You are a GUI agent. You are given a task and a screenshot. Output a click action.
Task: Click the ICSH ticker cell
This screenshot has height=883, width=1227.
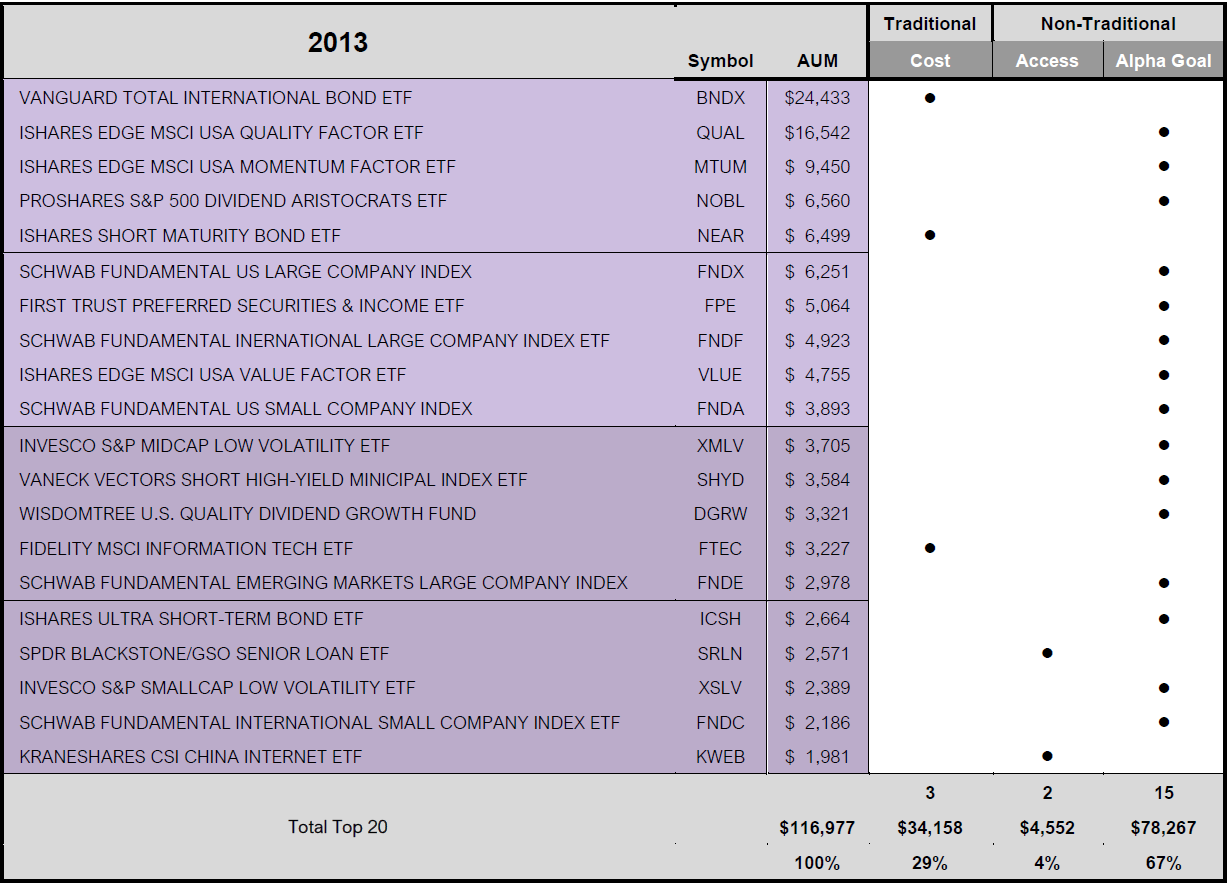720,618
